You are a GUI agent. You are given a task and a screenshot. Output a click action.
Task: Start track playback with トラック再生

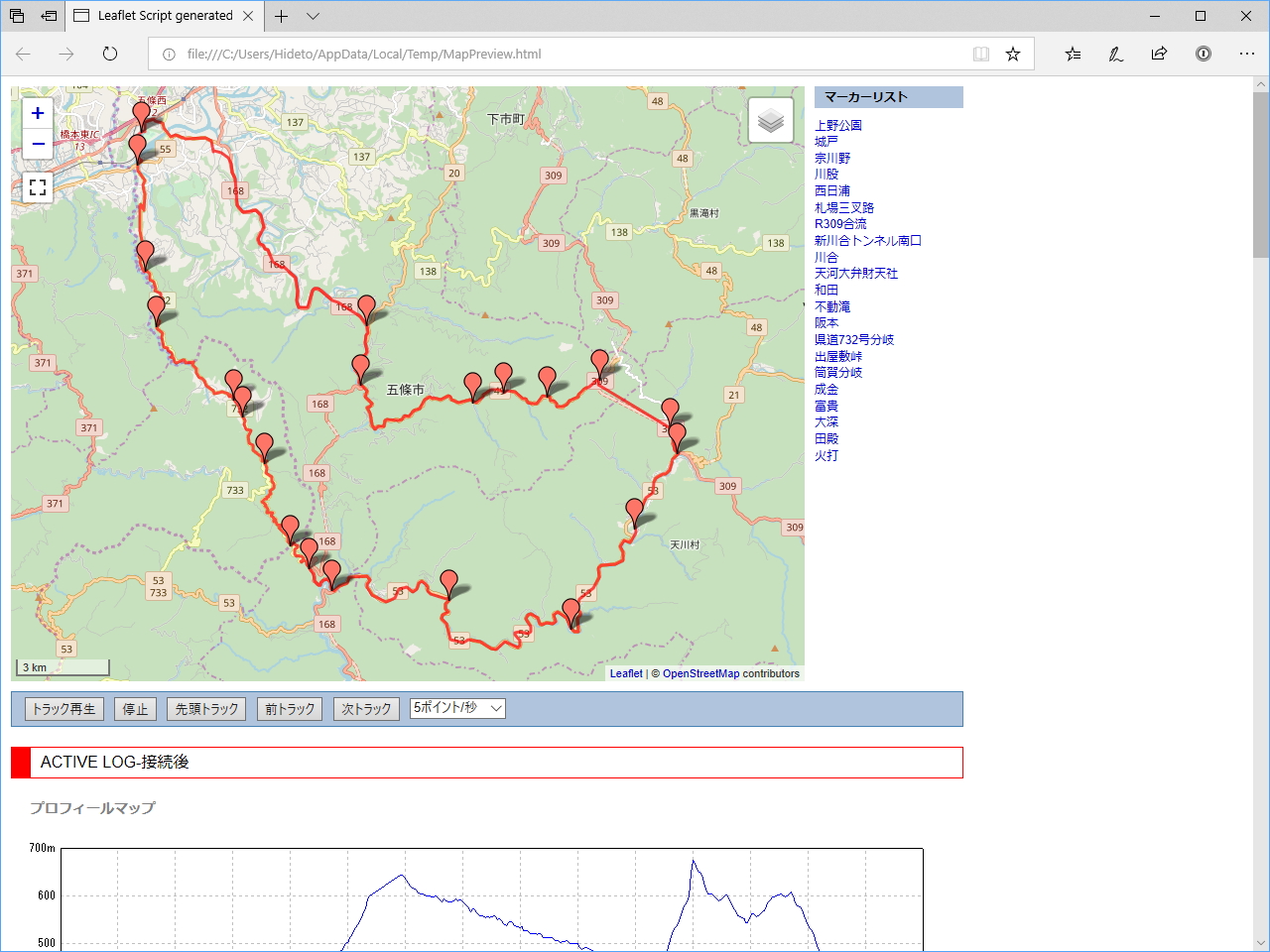point(64,709)
